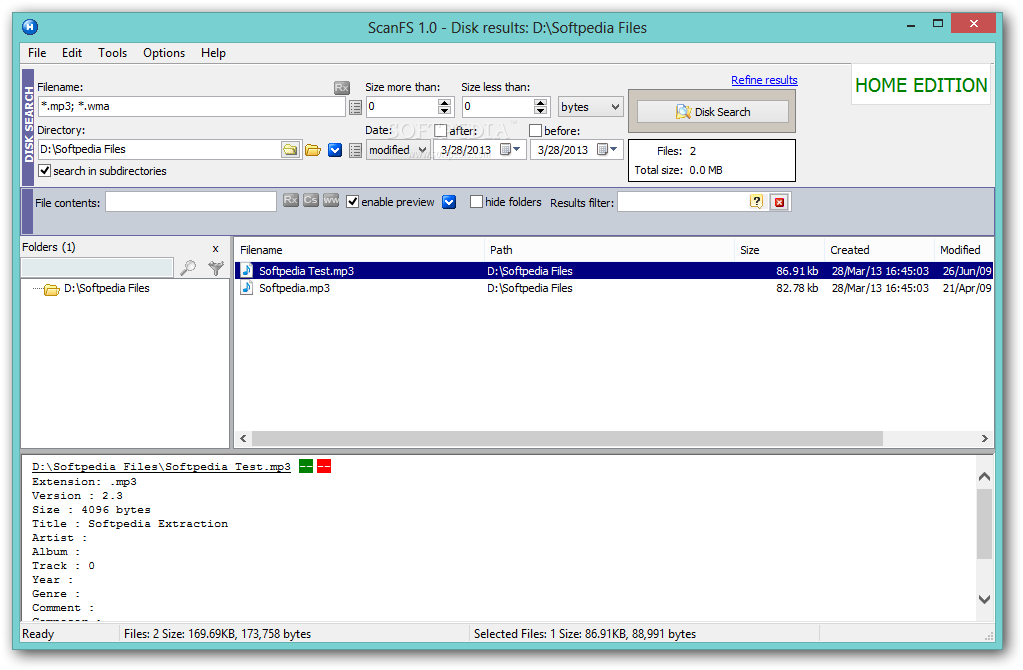Image resolution: width=1023 pixels, height=670 pixels.
Task: Open the bytes size unit dropdown
Action: (x=590, y=107)
